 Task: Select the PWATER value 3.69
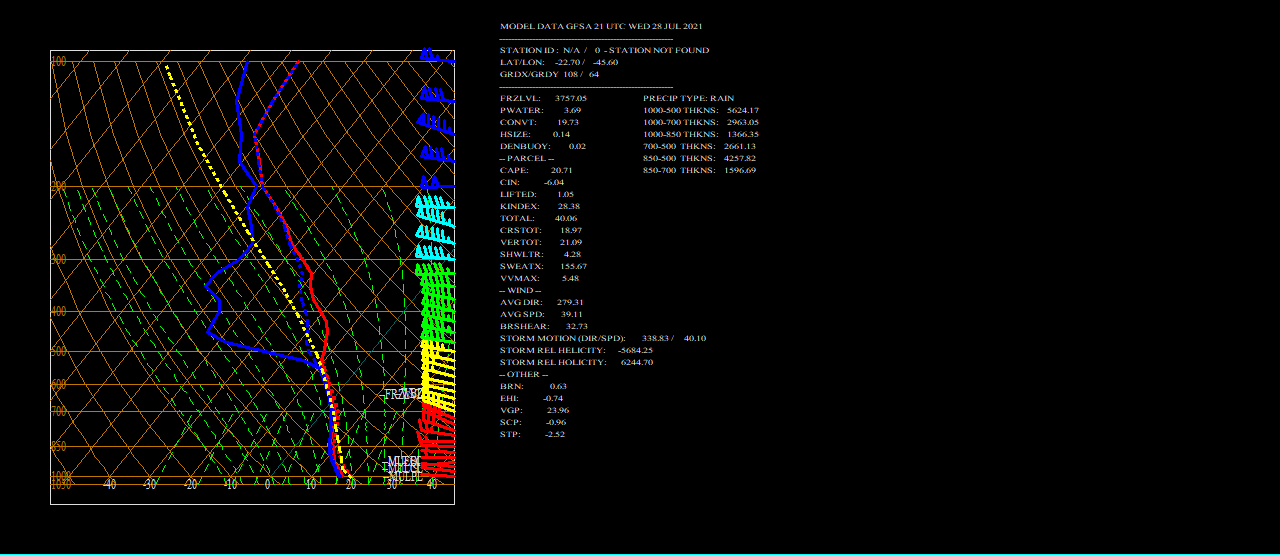tap(572, 110)
